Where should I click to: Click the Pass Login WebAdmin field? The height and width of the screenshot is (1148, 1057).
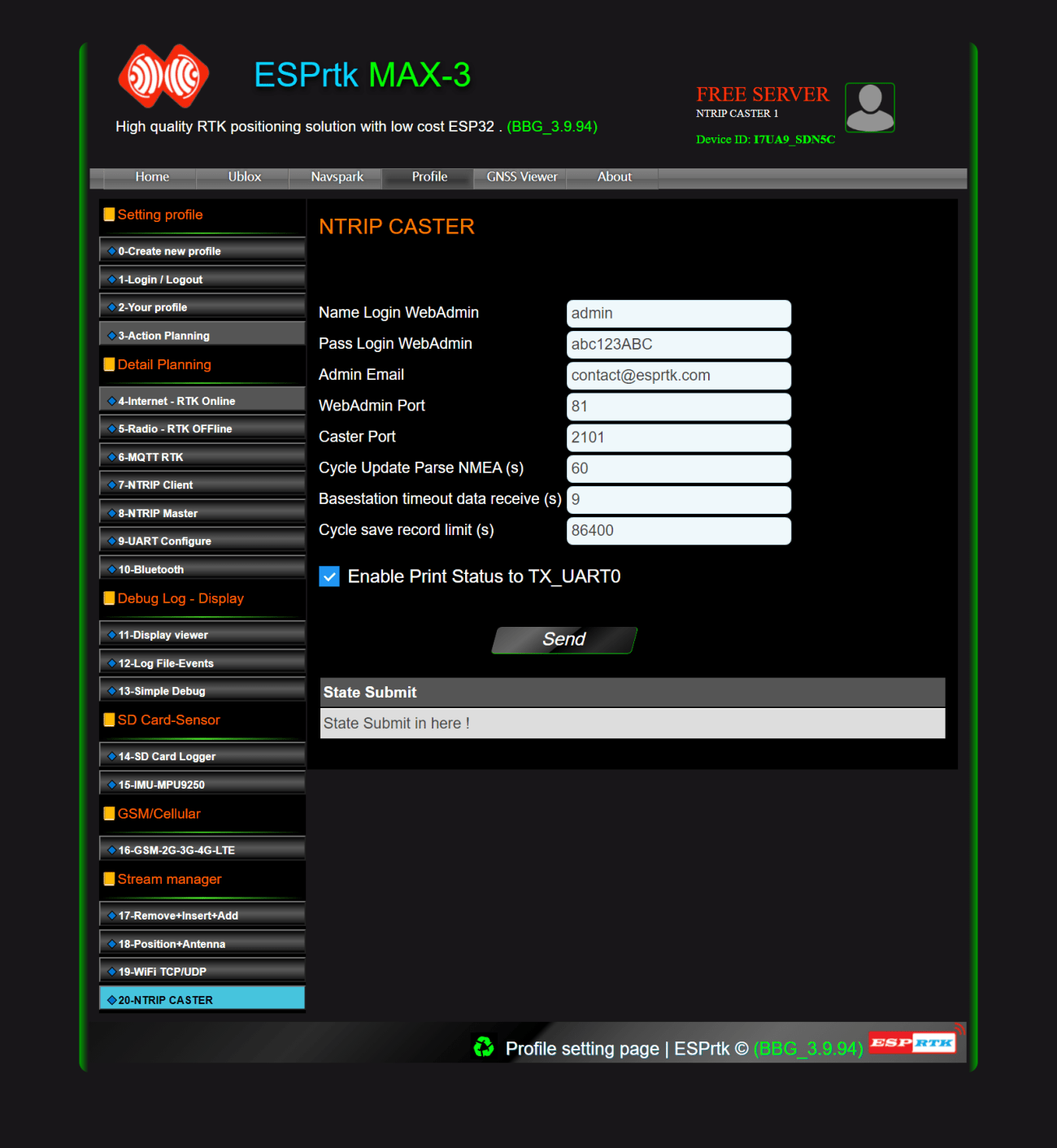[x=678, y=345]
